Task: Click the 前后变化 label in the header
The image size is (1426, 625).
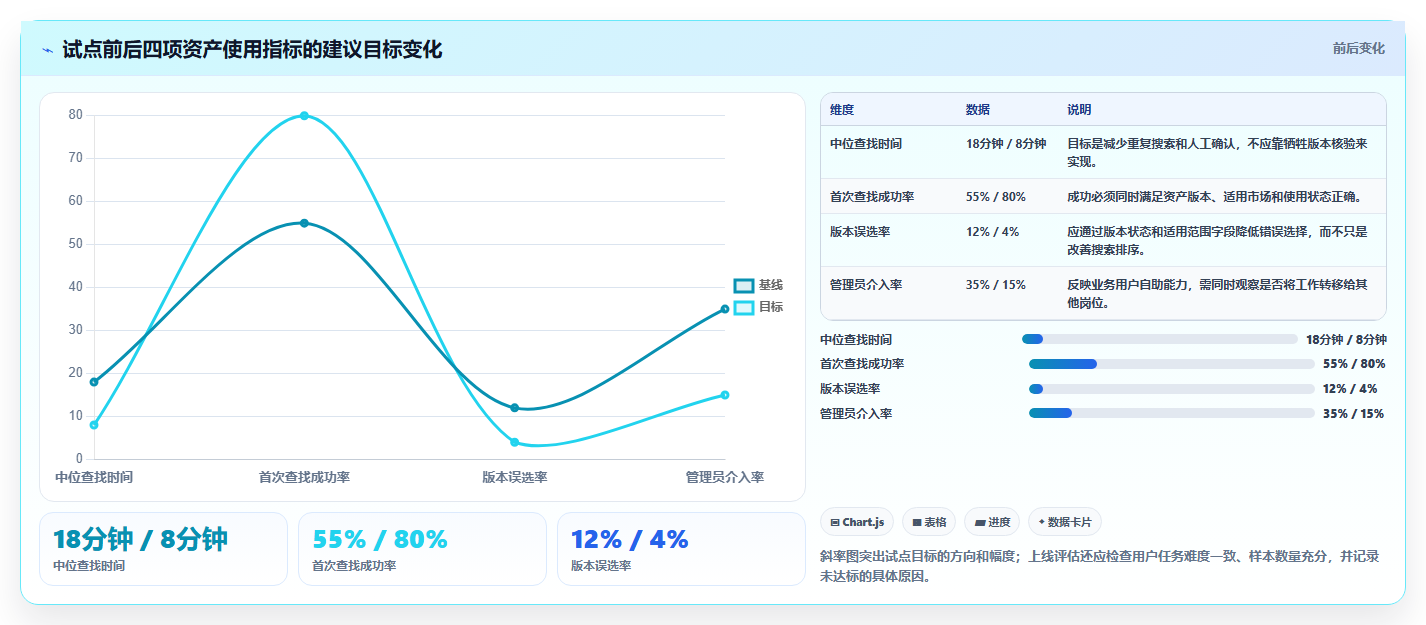Action: (x=1358, y=48)
